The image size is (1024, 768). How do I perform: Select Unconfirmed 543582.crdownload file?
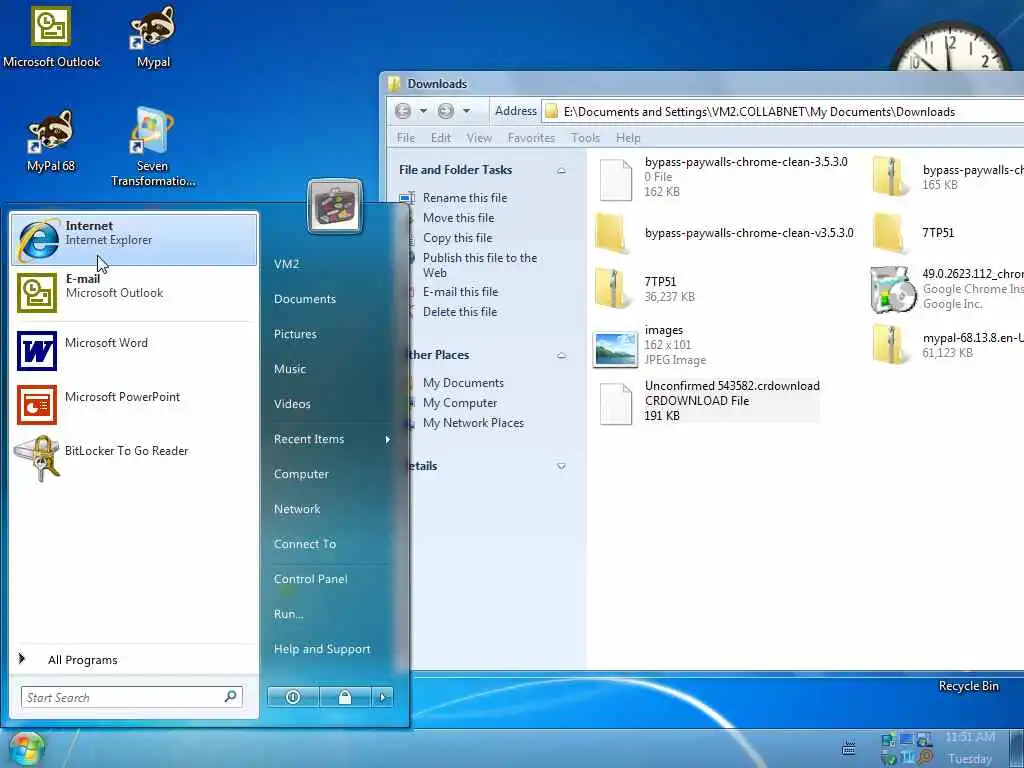(709, 400)
